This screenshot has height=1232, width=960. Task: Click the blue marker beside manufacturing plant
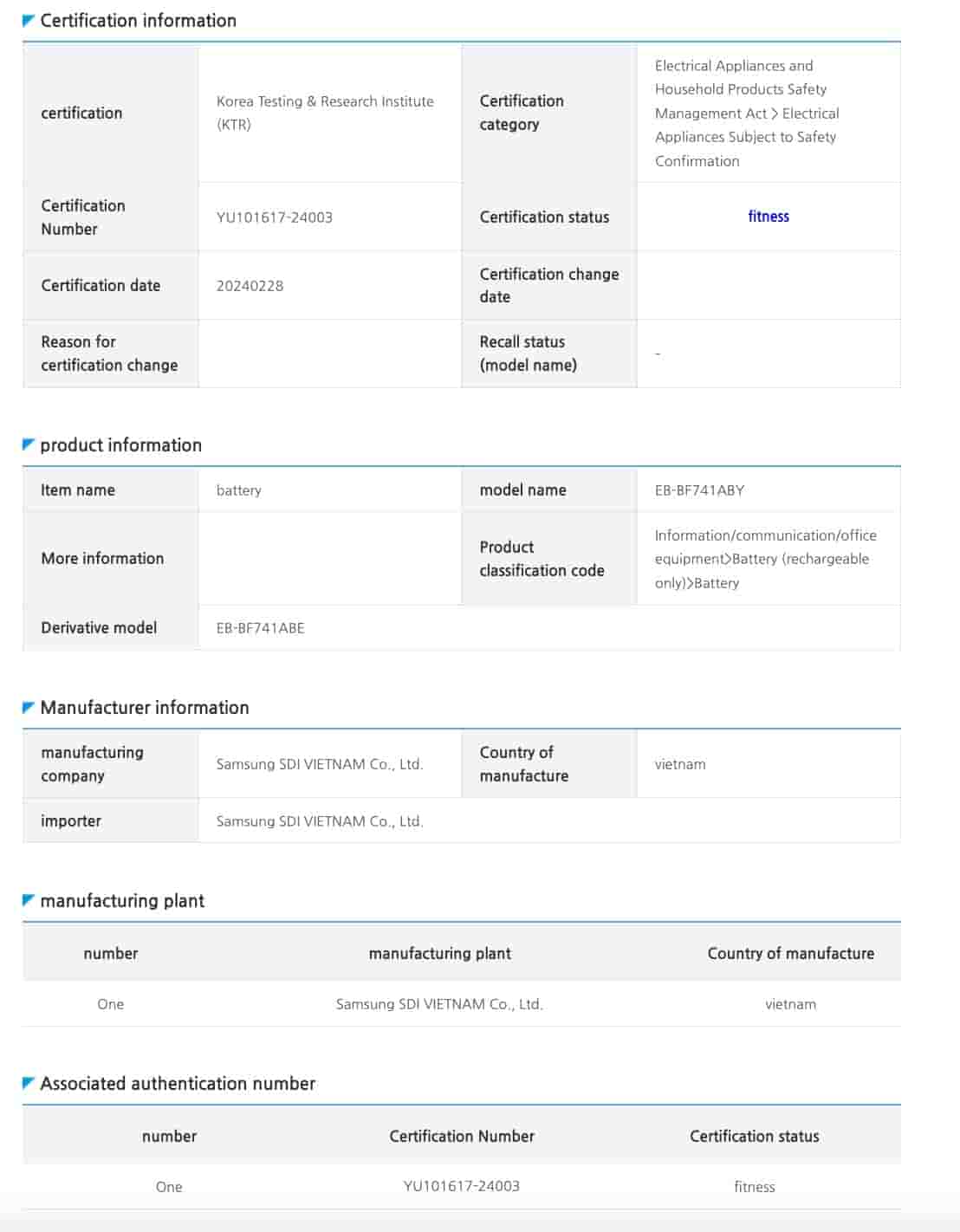click(x=28, y=900)
